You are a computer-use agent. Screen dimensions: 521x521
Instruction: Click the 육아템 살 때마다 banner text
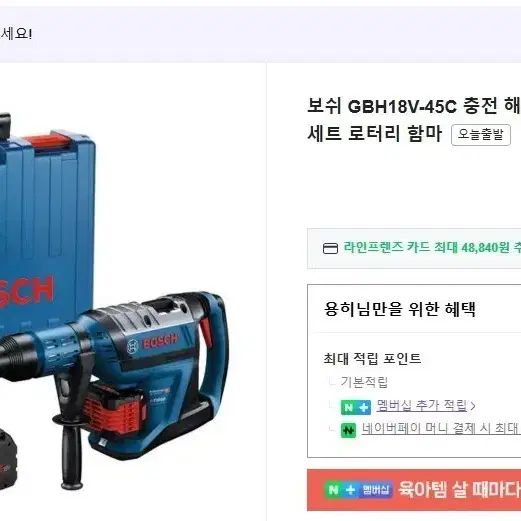coord(459,489)
